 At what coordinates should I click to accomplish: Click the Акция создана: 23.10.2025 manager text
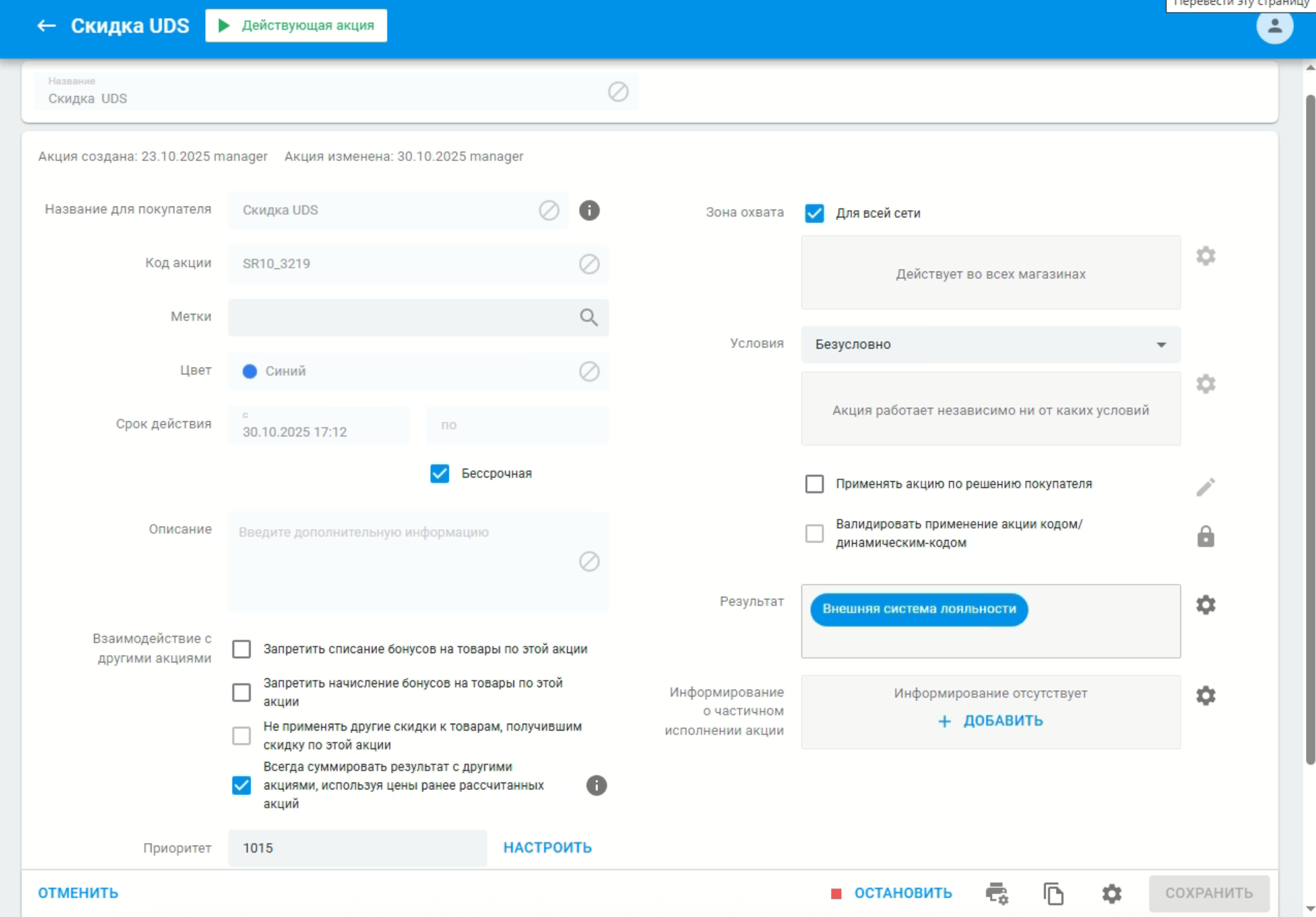tap(153, 157)
